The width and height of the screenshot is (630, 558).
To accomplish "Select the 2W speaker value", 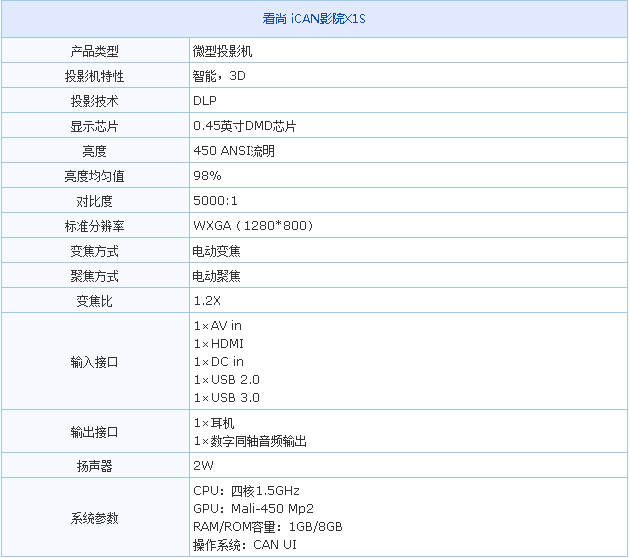I will click(203, 466).
